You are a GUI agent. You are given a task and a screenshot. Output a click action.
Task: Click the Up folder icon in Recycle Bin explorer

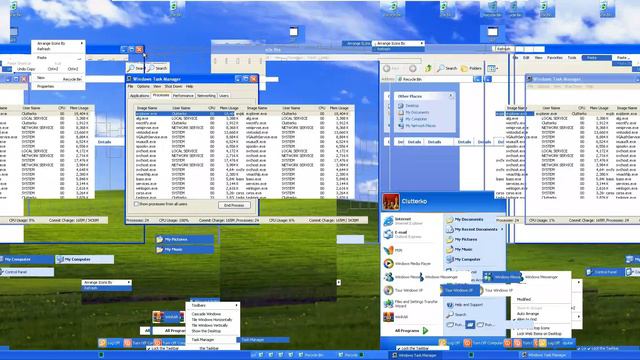(x=428, y=68)
